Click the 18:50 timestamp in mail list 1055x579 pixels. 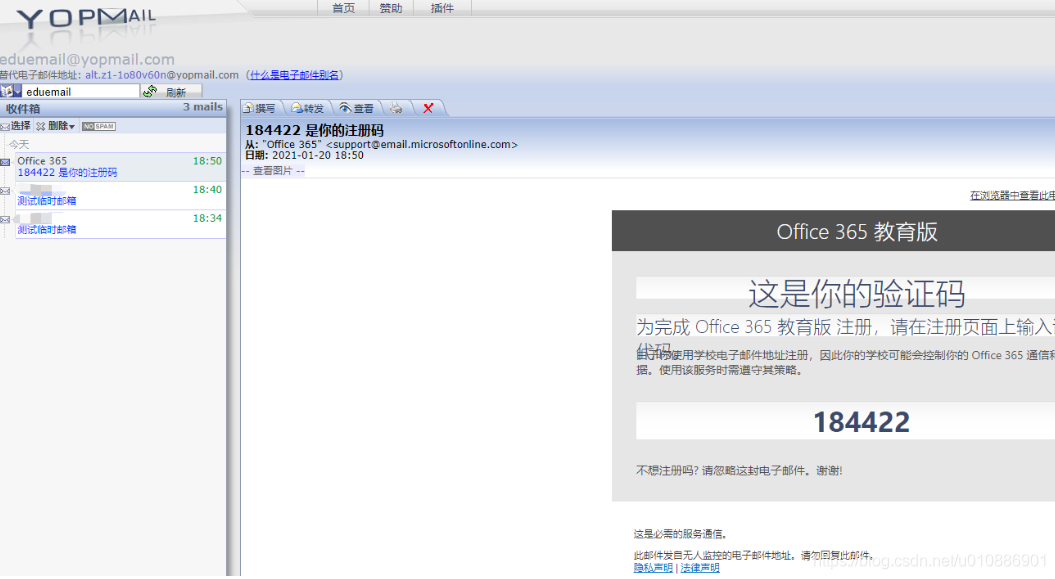pyautogui.click(x=207, y=161)
